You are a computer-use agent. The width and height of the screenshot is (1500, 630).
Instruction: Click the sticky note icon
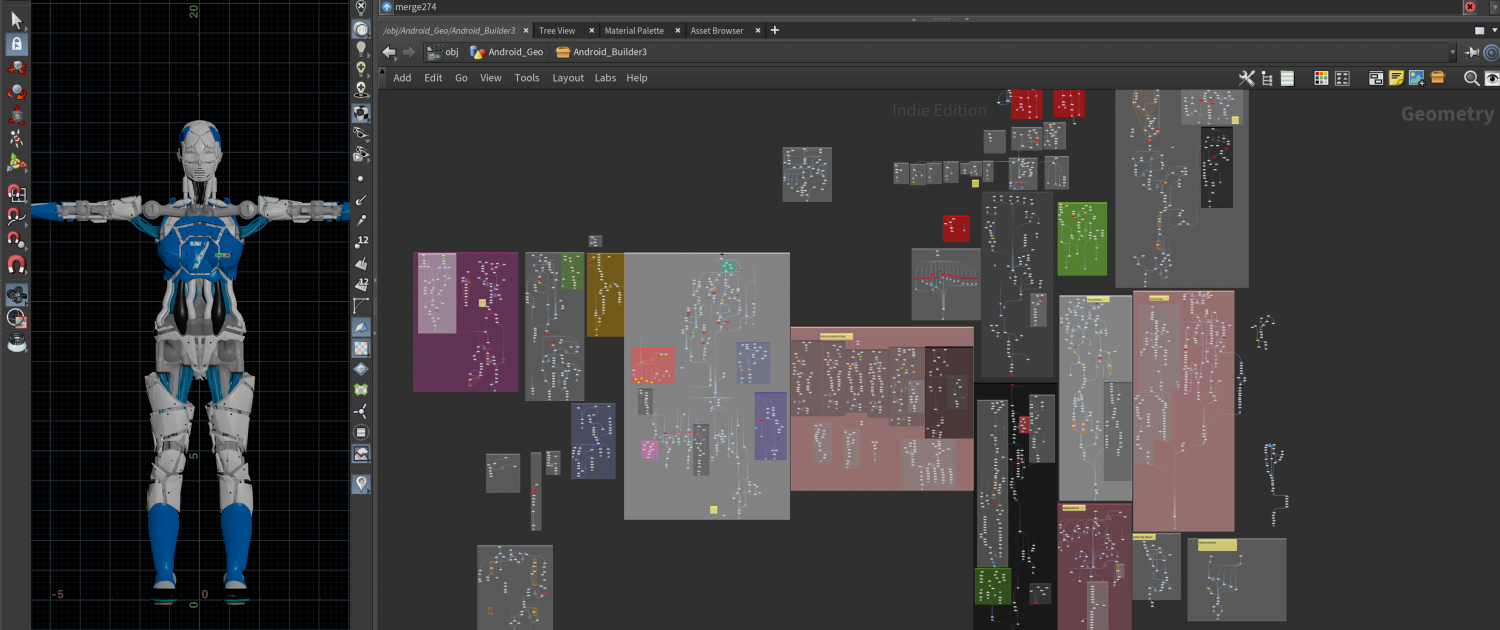[x=1396, y=78]
